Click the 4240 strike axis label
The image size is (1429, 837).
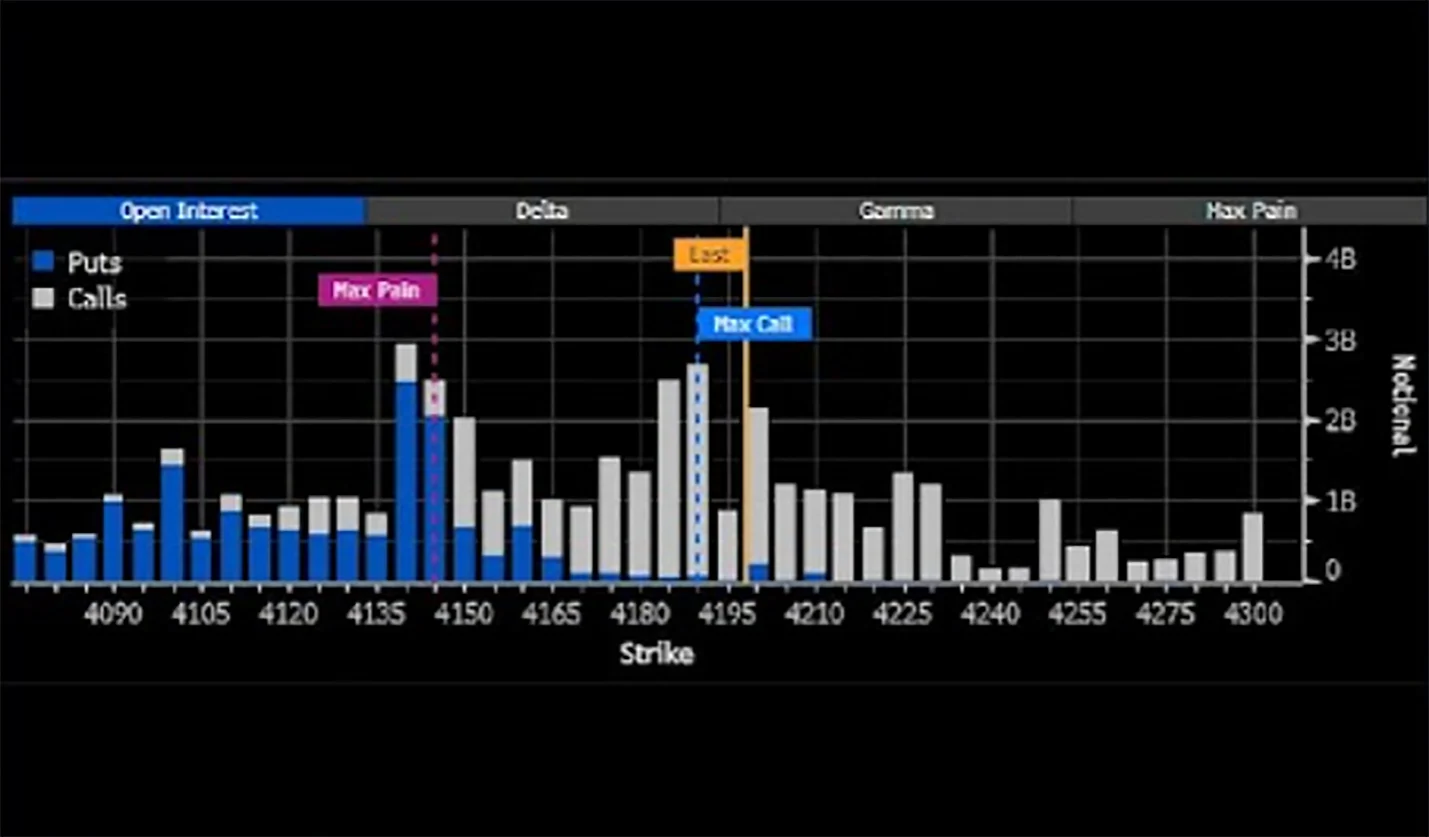coord(990,613)
